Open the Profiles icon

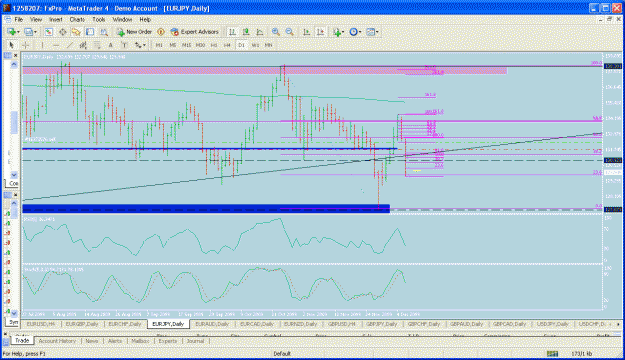tap(28, 32)
